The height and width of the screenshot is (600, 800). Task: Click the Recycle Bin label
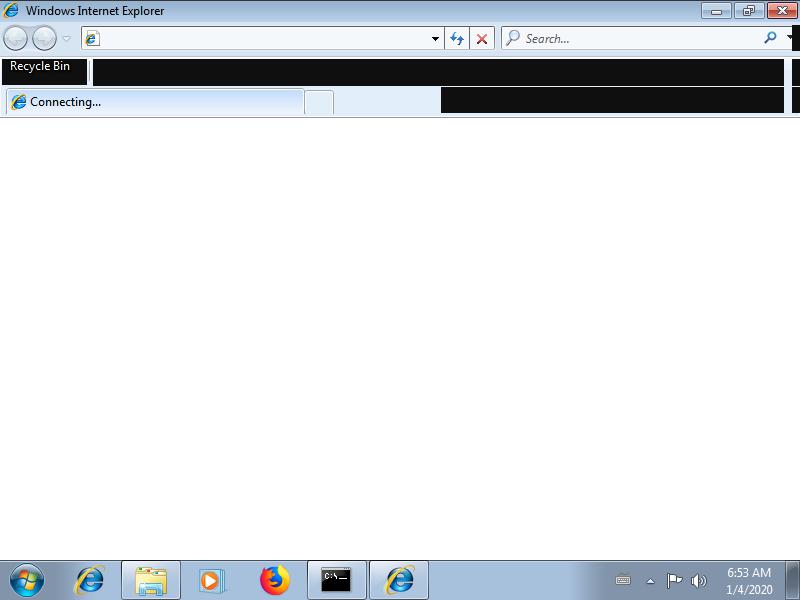pos(40,66)
